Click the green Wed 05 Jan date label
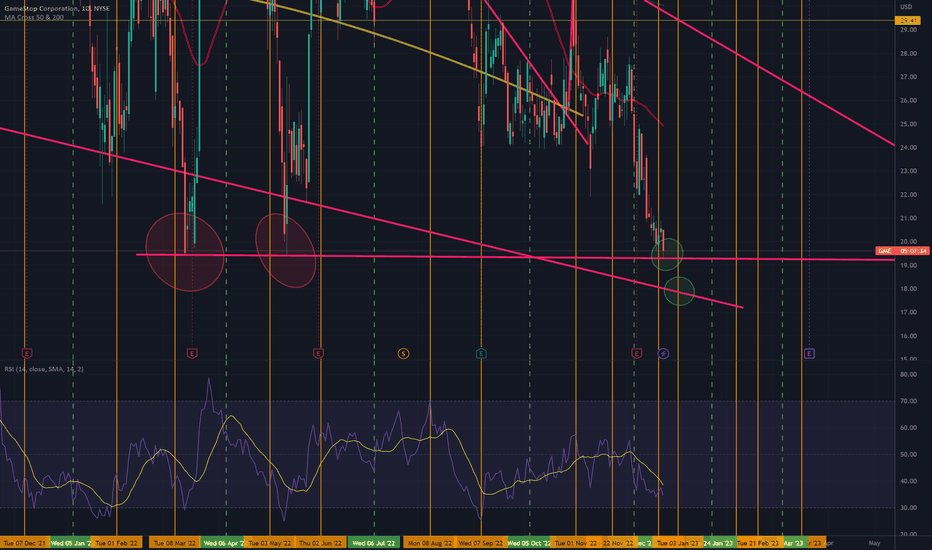 coord(71,543)
